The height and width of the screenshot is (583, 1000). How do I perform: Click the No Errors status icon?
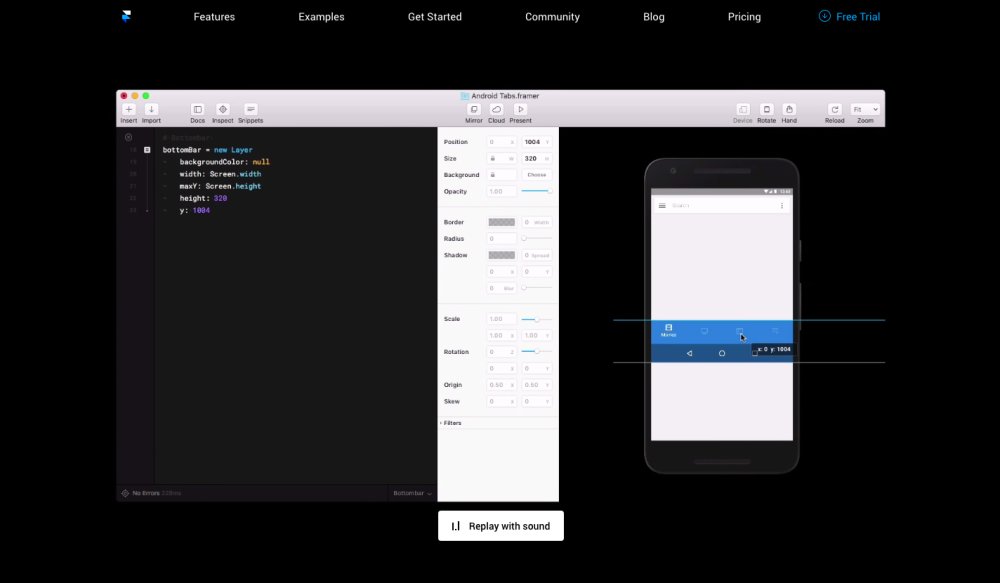pos(125,493)
